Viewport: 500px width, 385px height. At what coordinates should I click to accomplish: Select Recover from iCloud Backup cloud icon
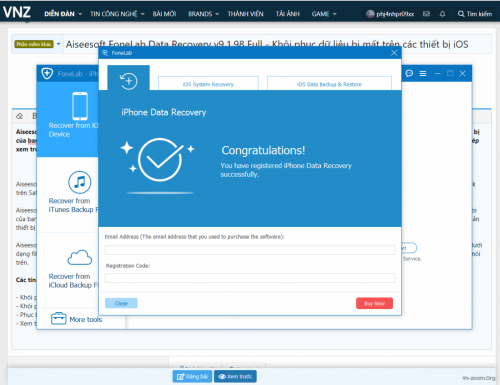point(80,257)
